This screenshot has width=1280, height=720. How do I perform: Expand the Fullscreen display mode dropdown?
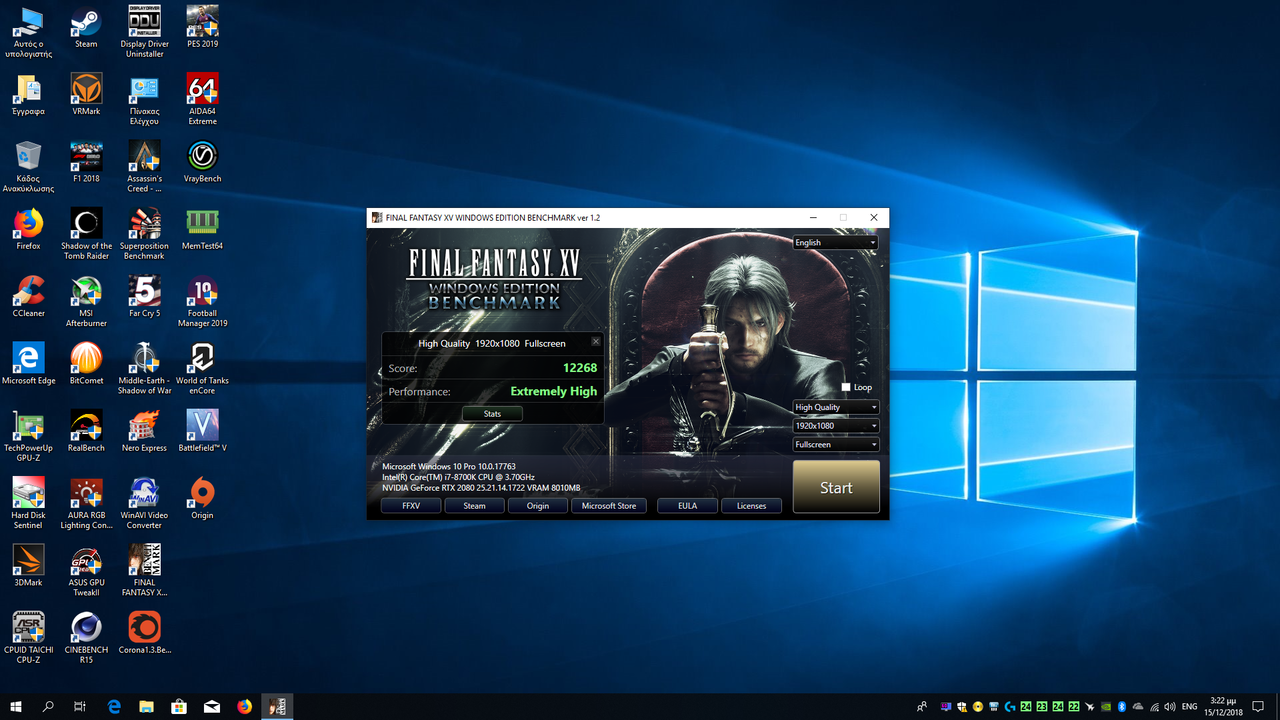tap(836, 444)
